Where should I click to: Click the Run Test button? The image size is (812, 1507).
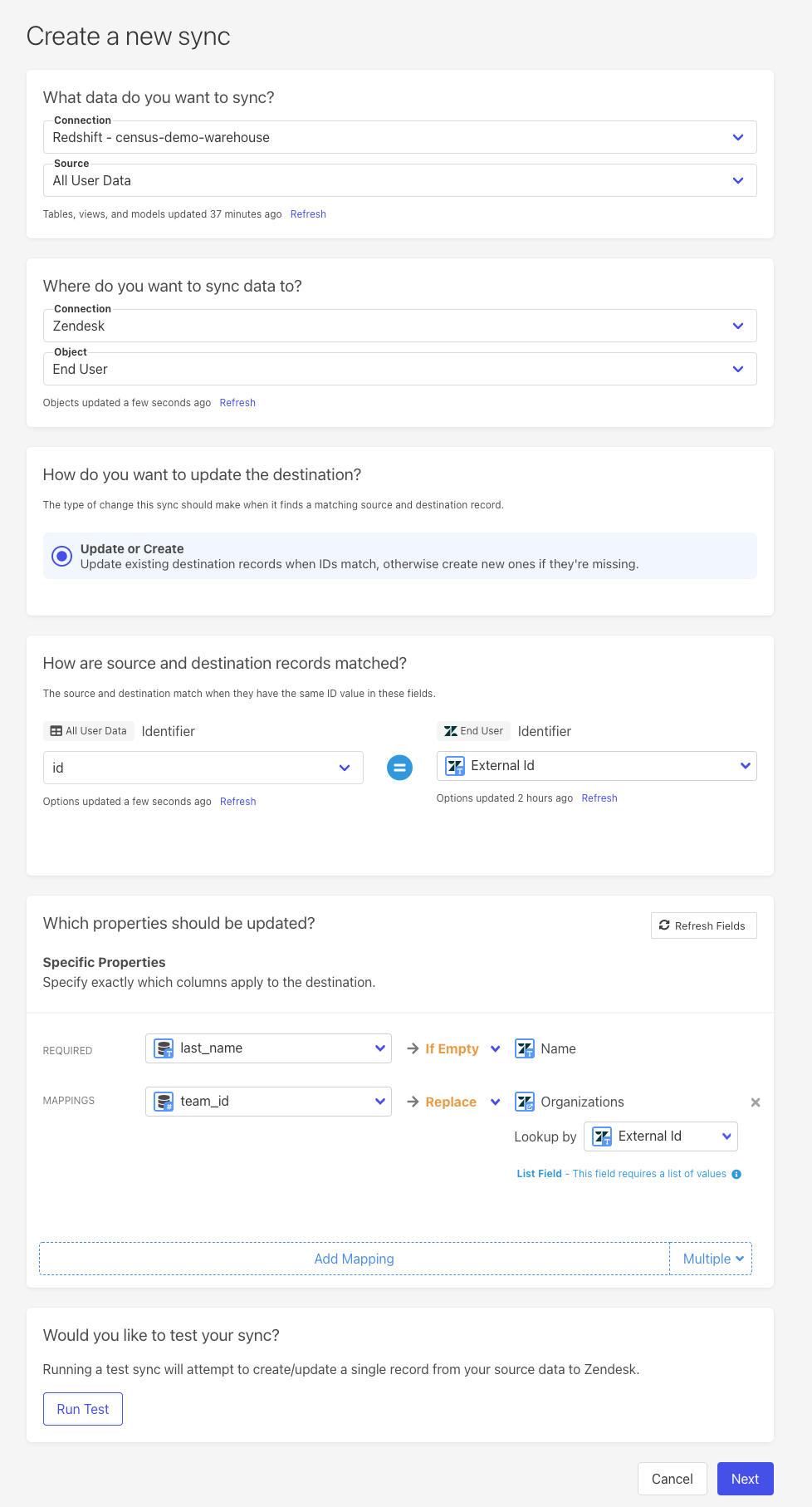click(83, 1409)
